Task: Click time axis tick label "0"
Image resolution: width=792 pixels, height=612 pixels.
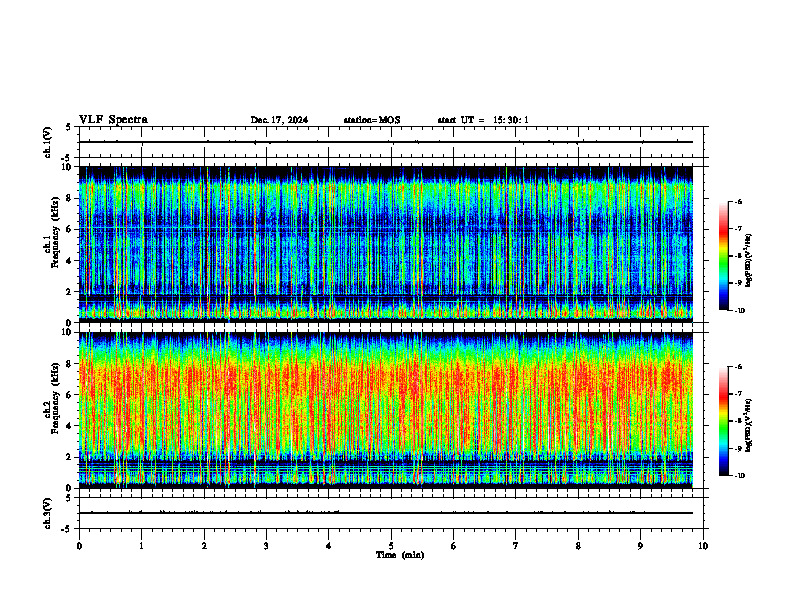Action: (x=79, y=546)
